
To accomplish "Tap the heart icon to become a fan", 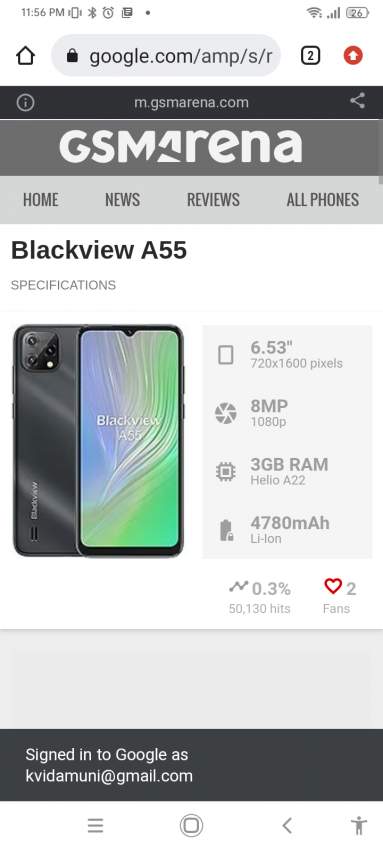I will [x=333, y=586].
